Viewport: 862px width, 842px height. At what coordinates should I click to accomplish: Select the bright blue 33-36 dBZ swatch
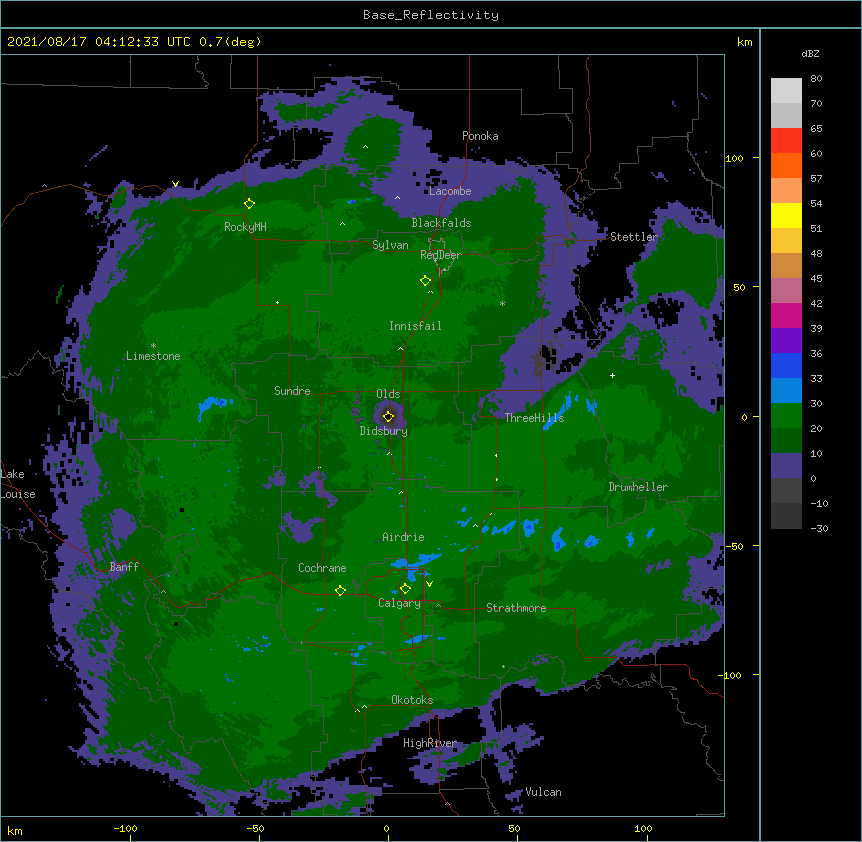(786, 366)
